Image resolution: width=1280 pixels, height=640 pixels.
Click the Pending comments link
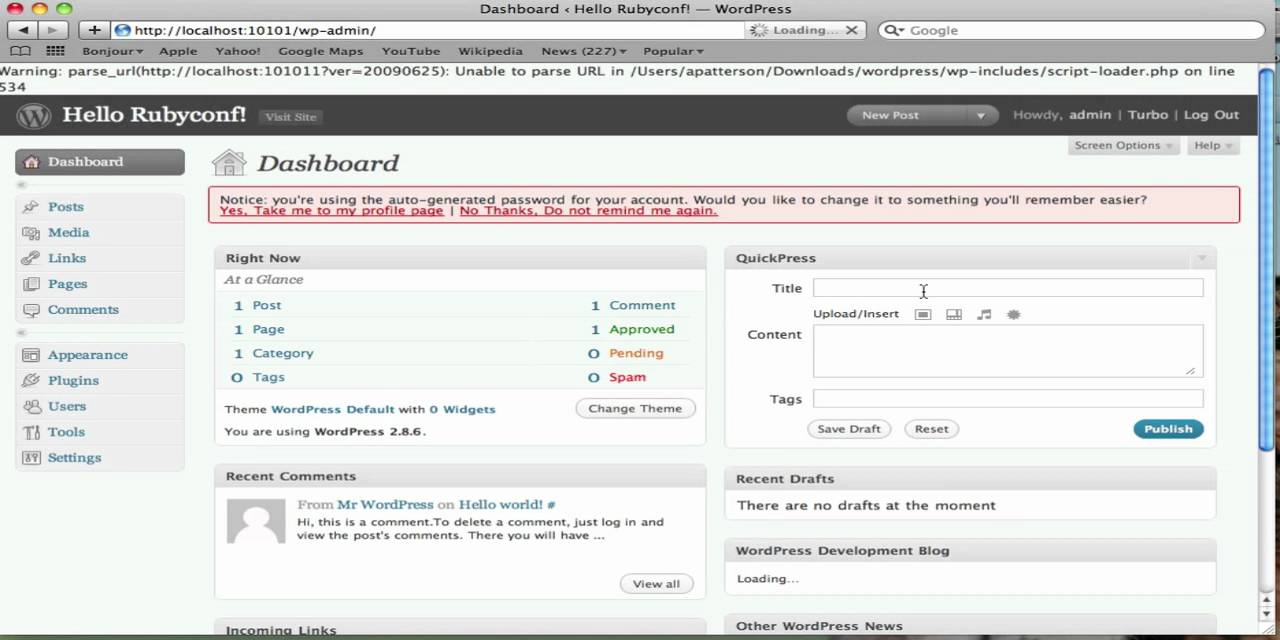pyautogui.click(x=636, y=353)
